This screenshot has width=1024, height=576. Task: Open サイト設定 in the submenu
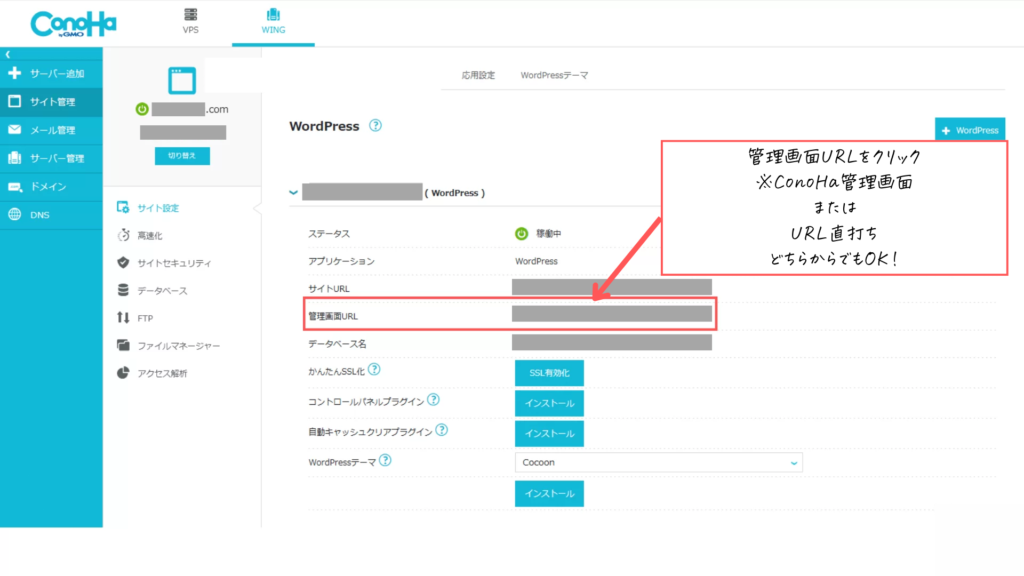click(x=157, y=208)
